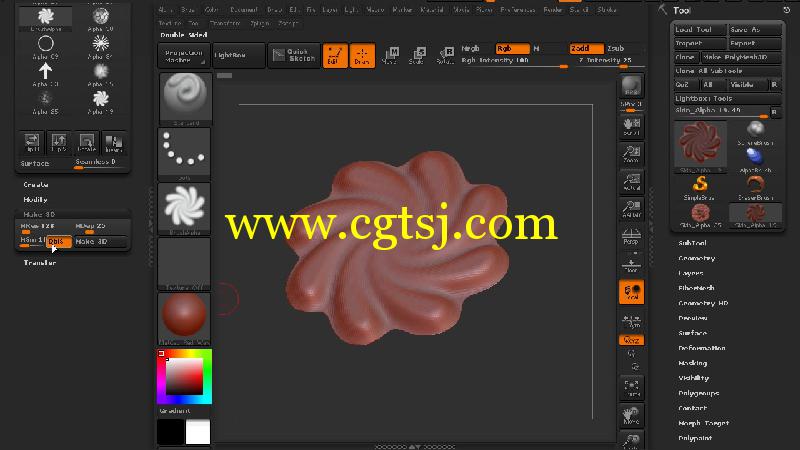Click the Scroll canvas icon
800x450 pixels.
point(631,127)
